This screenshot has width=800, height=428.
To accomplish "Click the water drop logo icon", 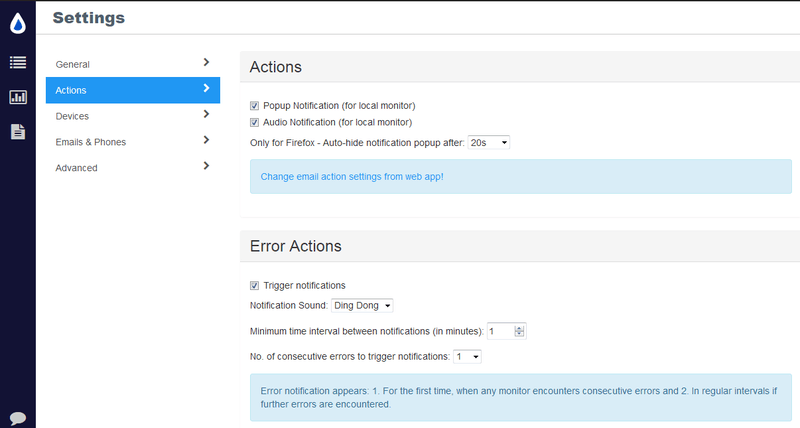I will click(18, 20).
